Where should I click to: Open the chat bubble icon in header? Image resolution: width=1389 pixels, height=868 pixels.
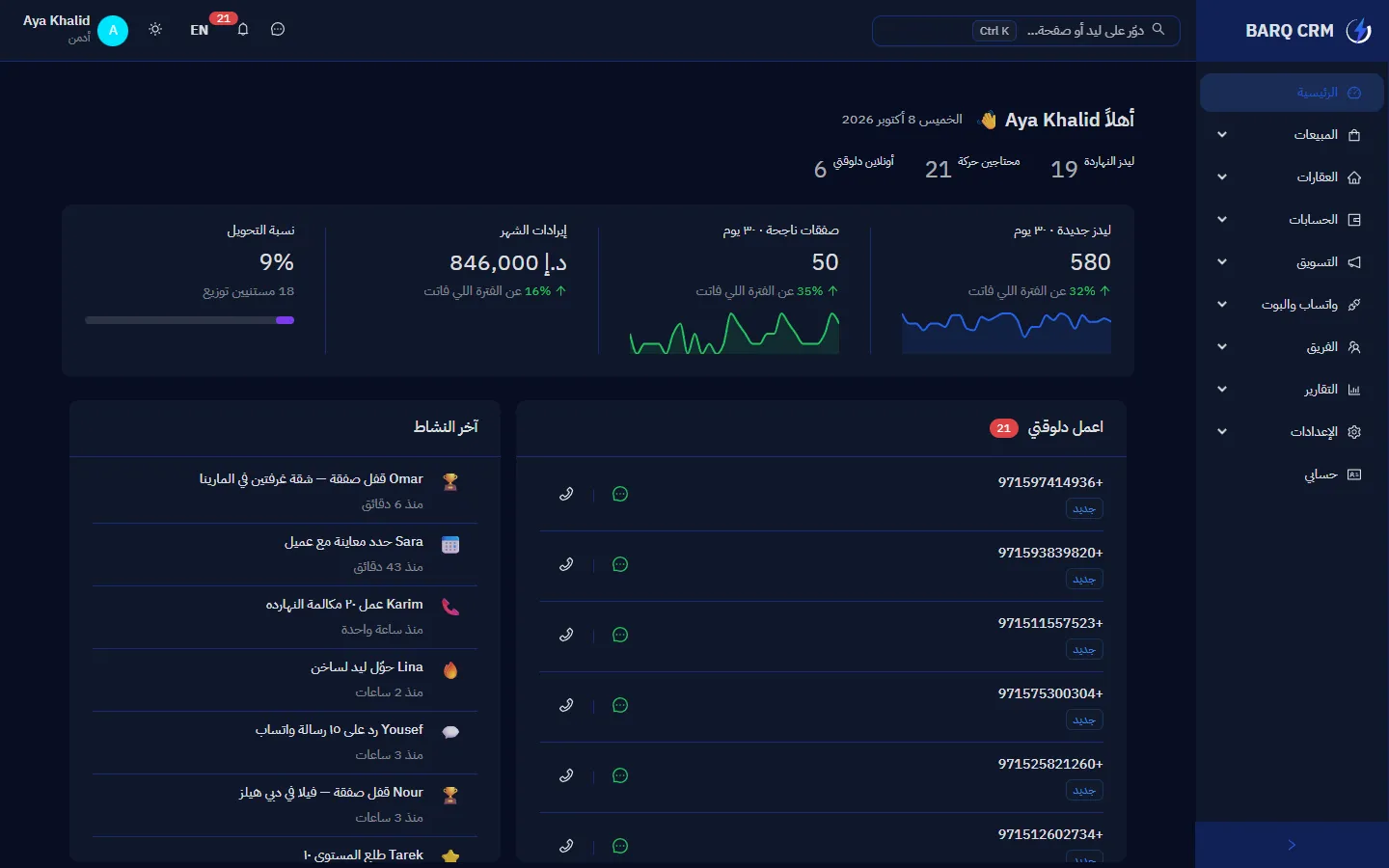point(278,30)
